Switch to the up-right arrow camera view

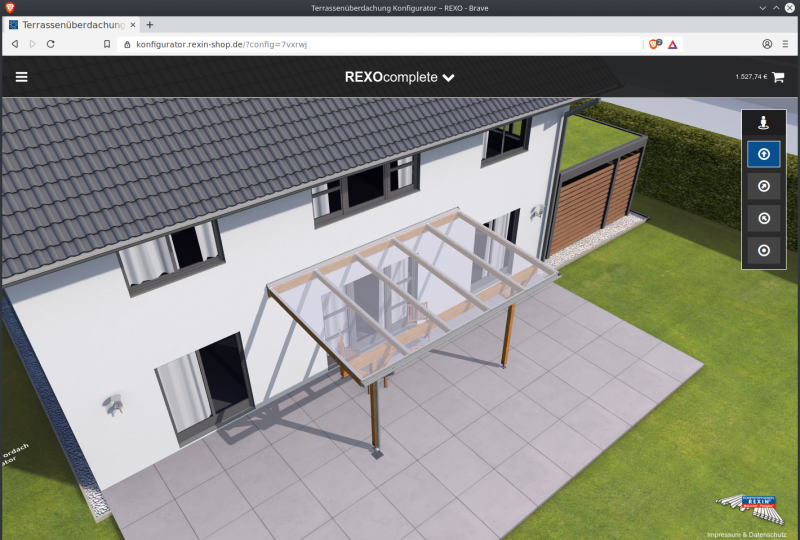pyautogui.click(x=764, y=186)
